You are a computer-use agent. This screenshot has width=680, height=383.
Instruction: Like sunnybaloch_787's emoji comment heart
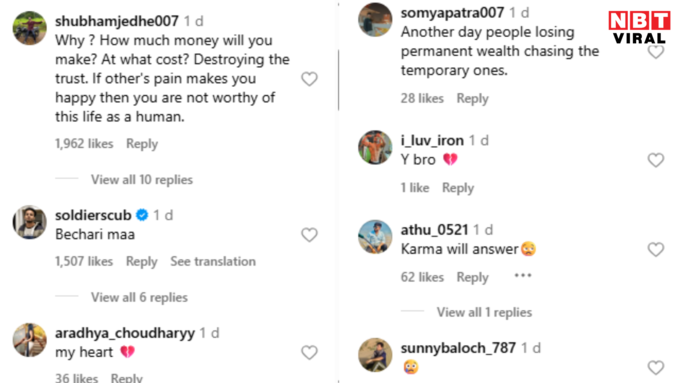coord(656,368)
